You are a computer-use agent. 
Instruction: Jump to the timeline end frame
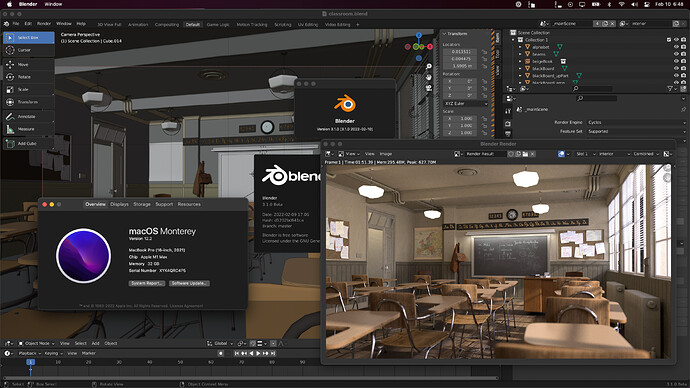(x=273, y=353)
